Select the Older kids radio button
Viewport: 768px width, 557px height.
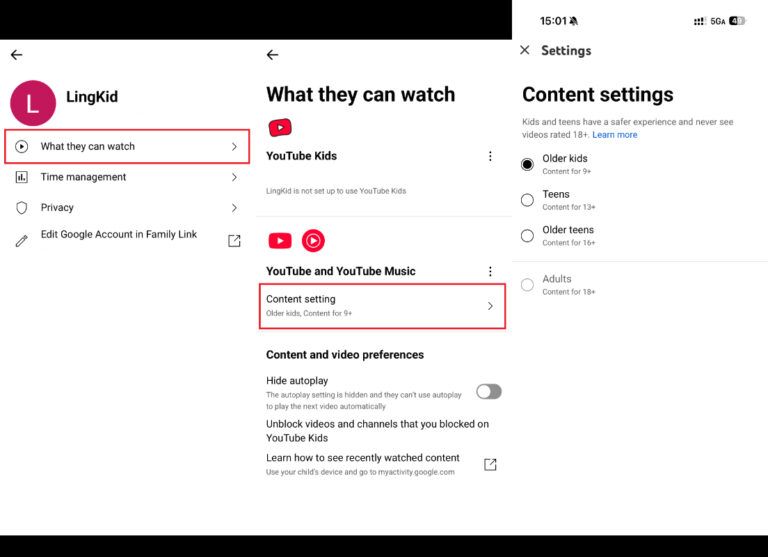(x=527, y=164)
